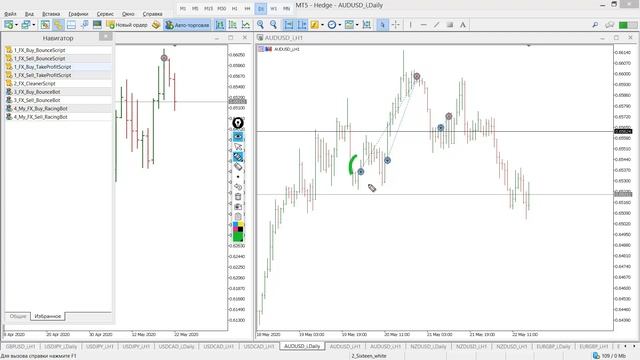
Task: Expand the profiles dropdown arrow
Action: pos(34,25)
